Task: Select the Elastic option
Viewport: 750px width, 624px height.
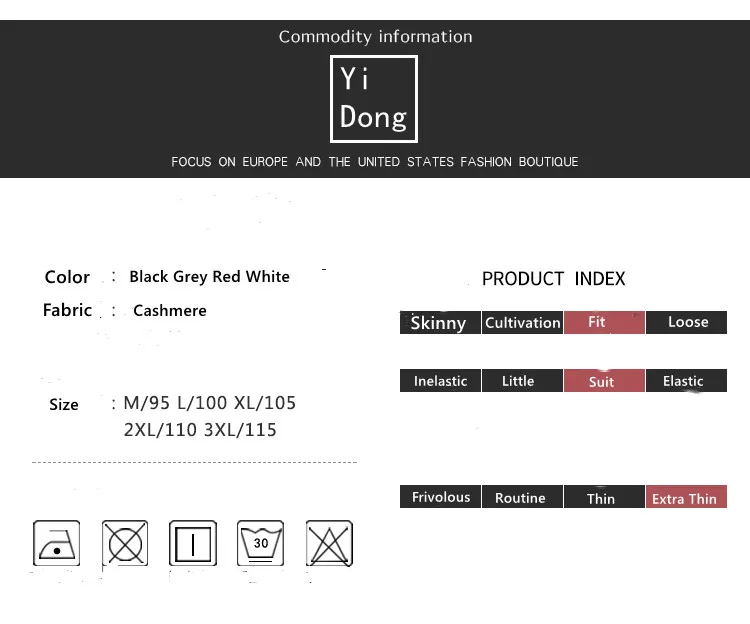Action: coord(685,381)
